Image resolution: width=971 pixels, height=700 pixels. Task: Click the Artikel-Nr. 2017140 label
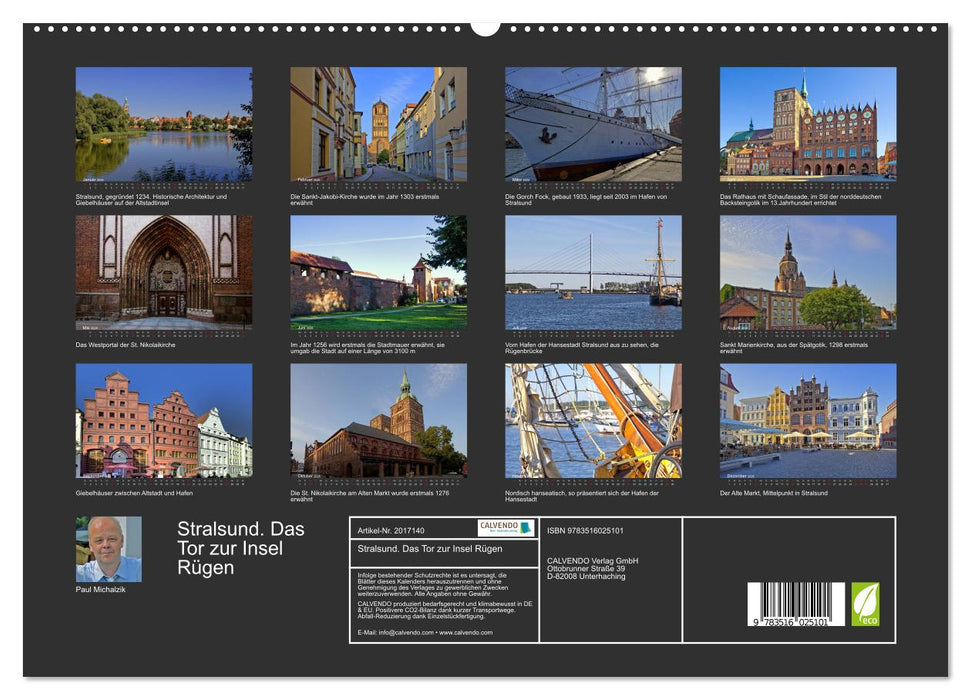[x=392, y=531]
